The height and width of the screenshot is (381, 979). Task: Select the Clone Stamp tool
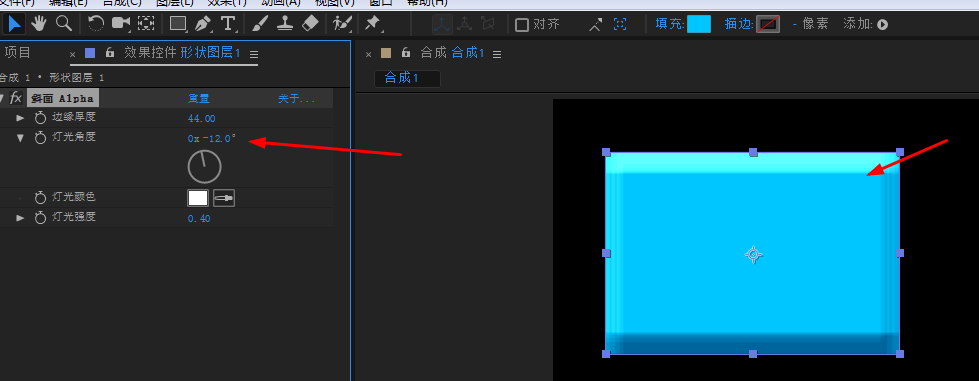pyautogui.click(x=285, y=24)
